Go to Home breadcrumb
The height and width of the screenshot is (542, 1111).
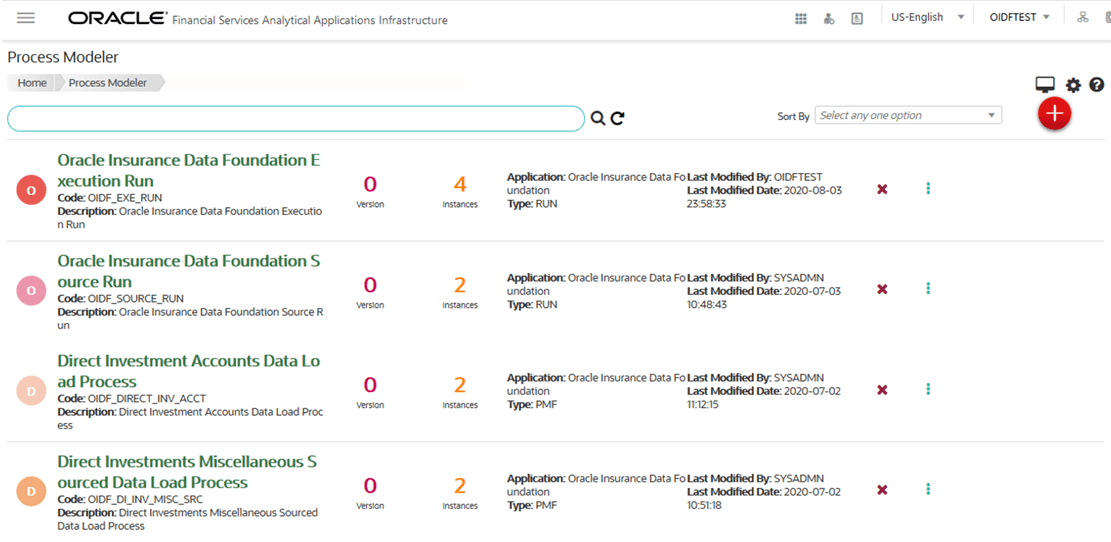32,83
